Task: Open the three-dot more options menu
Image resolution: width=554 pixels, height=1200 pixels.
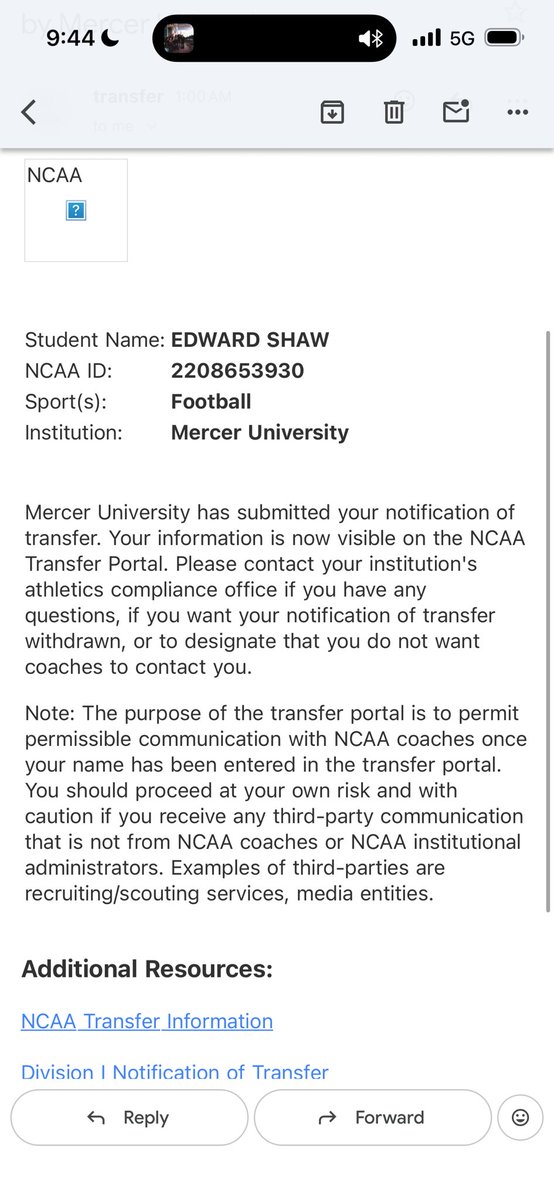Action: 517,112
